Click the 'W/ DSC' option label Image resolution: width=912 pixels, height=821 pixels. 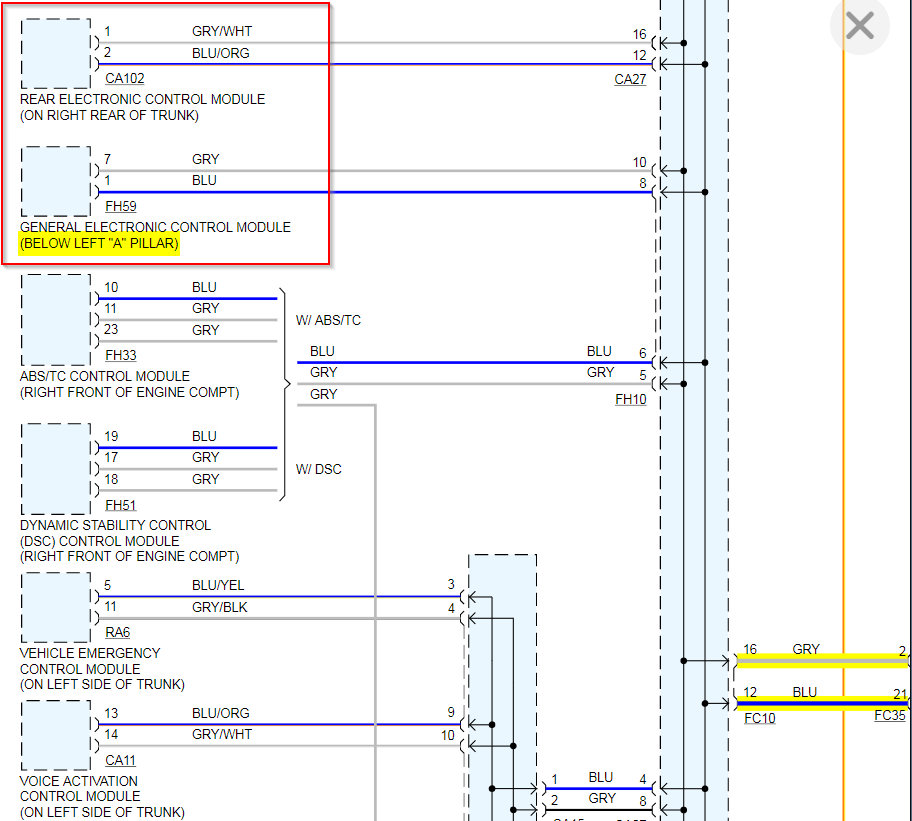[x=318, y=469]
